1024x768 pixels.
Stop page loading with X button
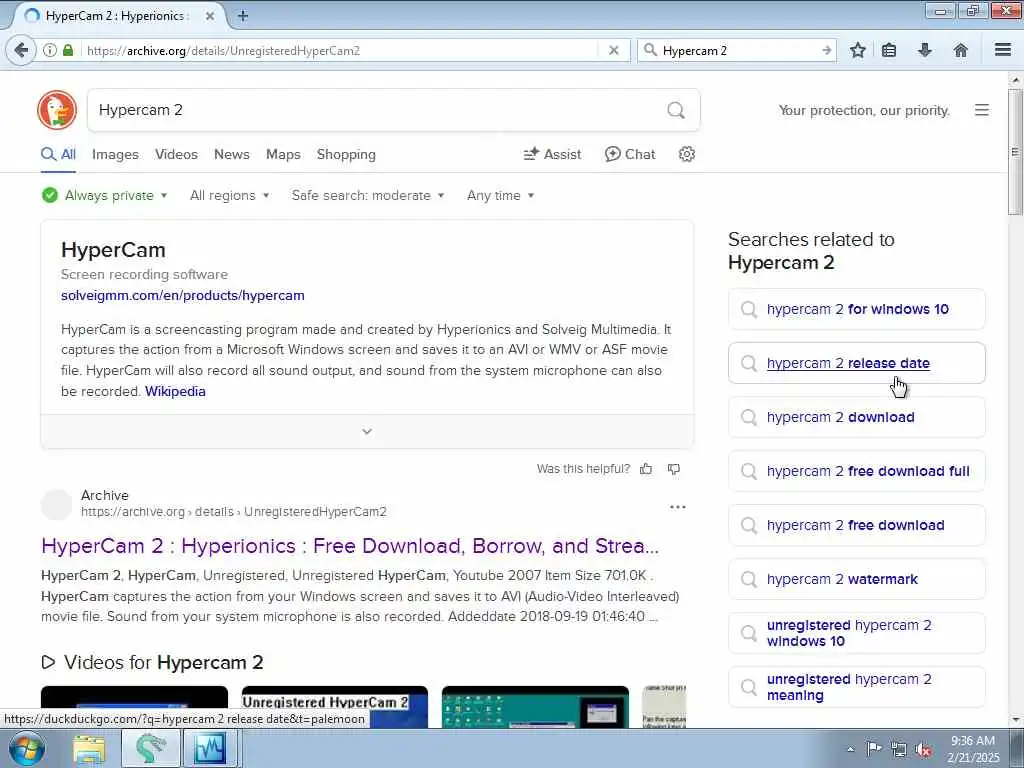(x=613, y=50)
